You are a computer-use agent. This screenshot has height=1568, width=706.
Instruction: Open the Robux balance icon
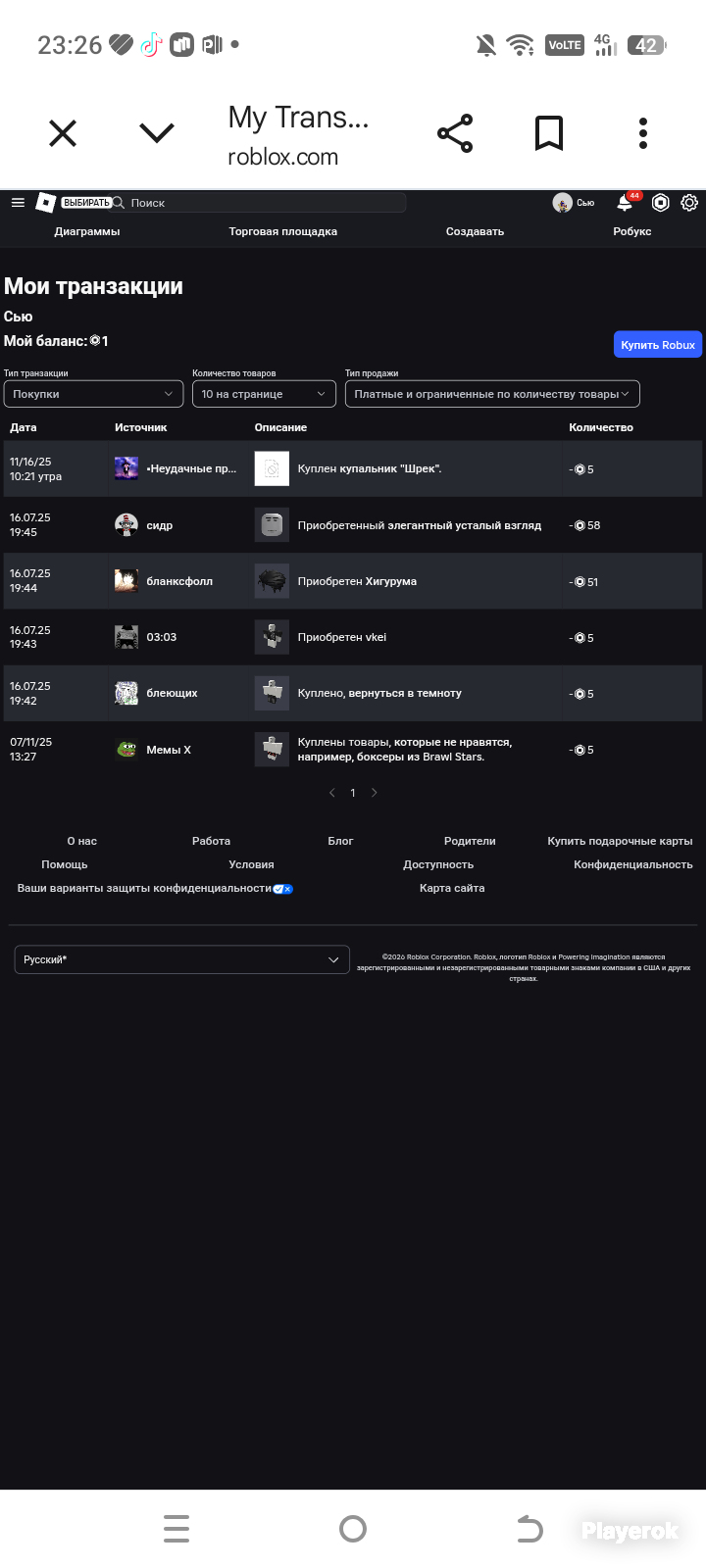point(661,203)
